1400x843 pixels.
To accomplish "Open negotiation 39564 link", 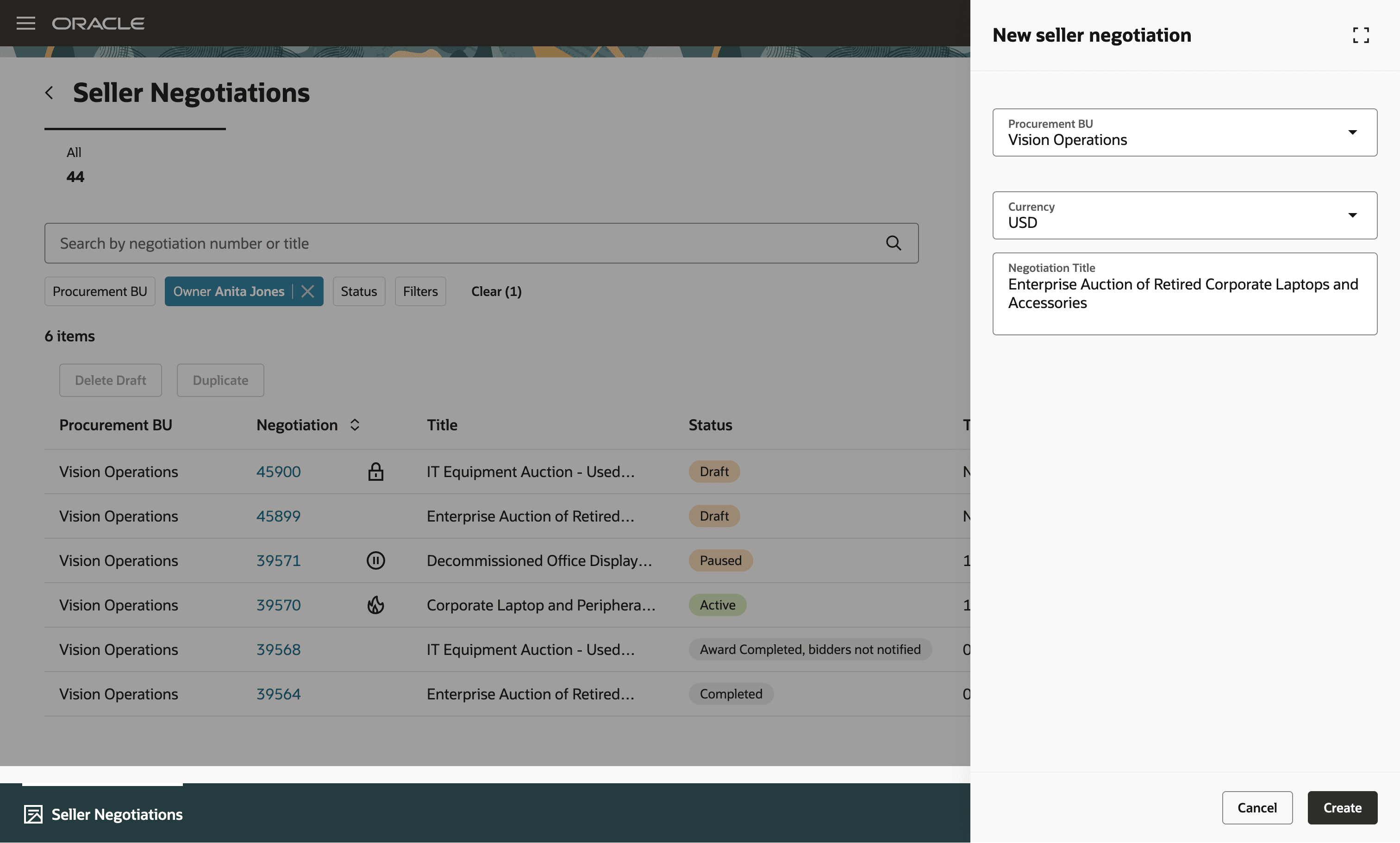I will 278,694.
